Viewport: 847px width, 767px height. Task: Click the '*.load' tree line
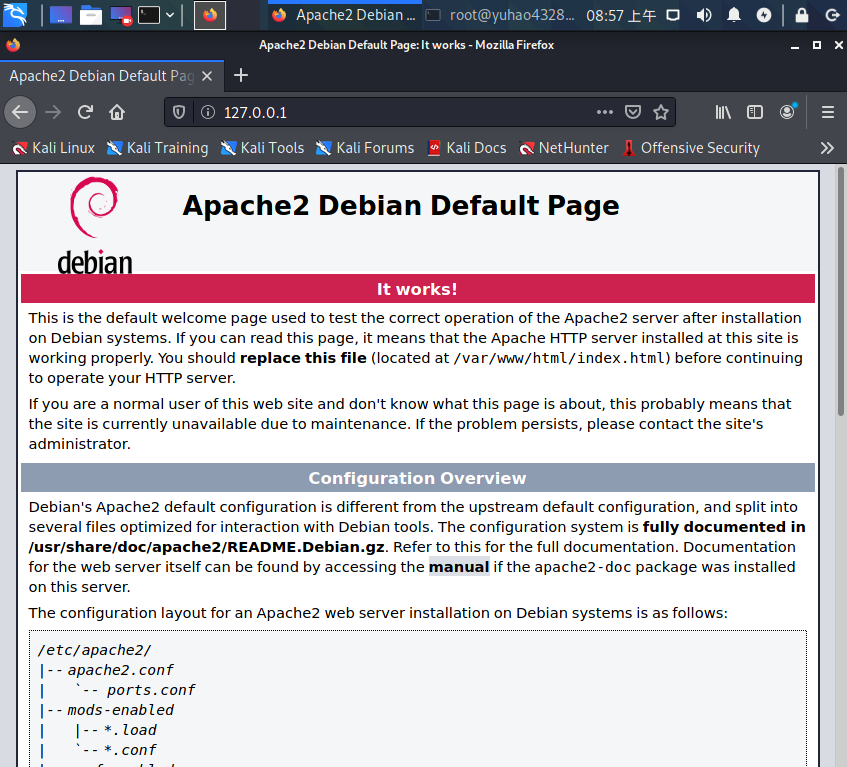(130, 730)
